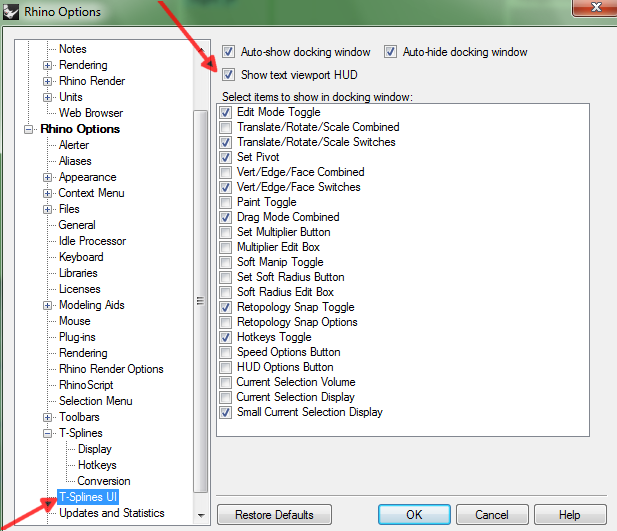Enable Current Selection Volume item
This screenshot has height=531, width=617.
click(x=226, y=382)
